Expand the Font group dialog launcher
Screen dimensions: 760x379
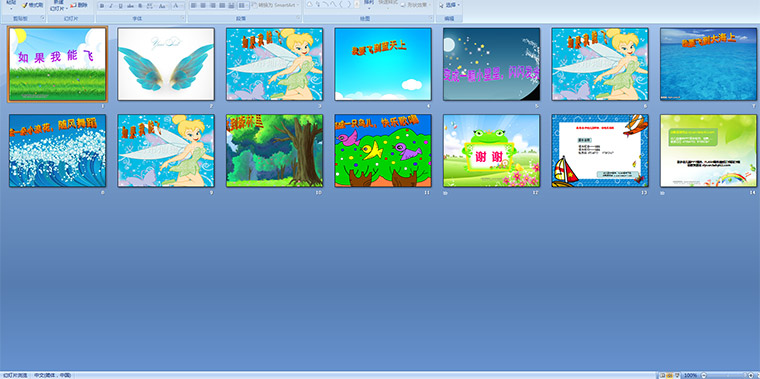pyautogui.click(x=183, y=18)
